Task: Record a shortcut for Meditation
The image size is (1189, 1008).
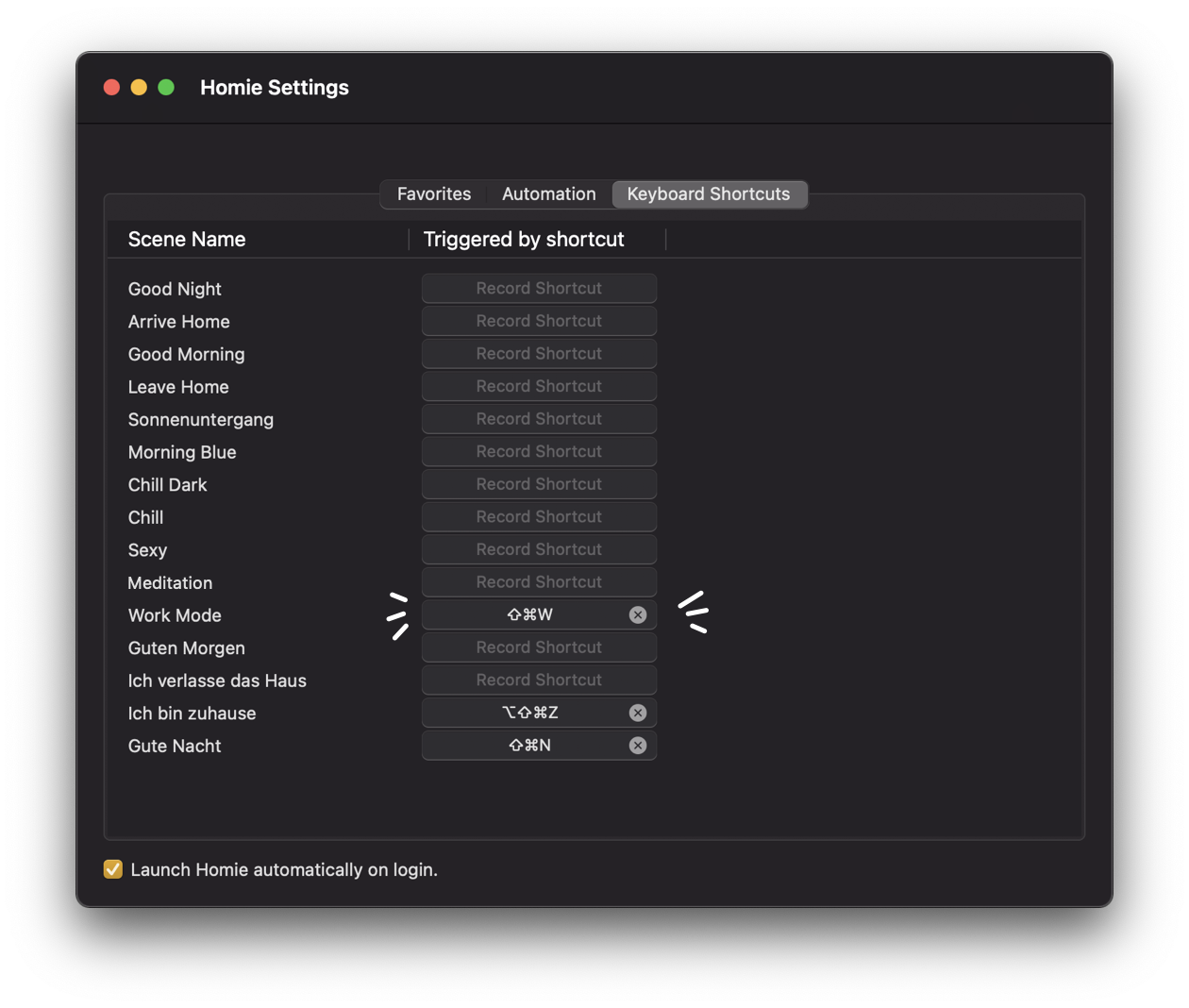Action: (x=539, y=582)
